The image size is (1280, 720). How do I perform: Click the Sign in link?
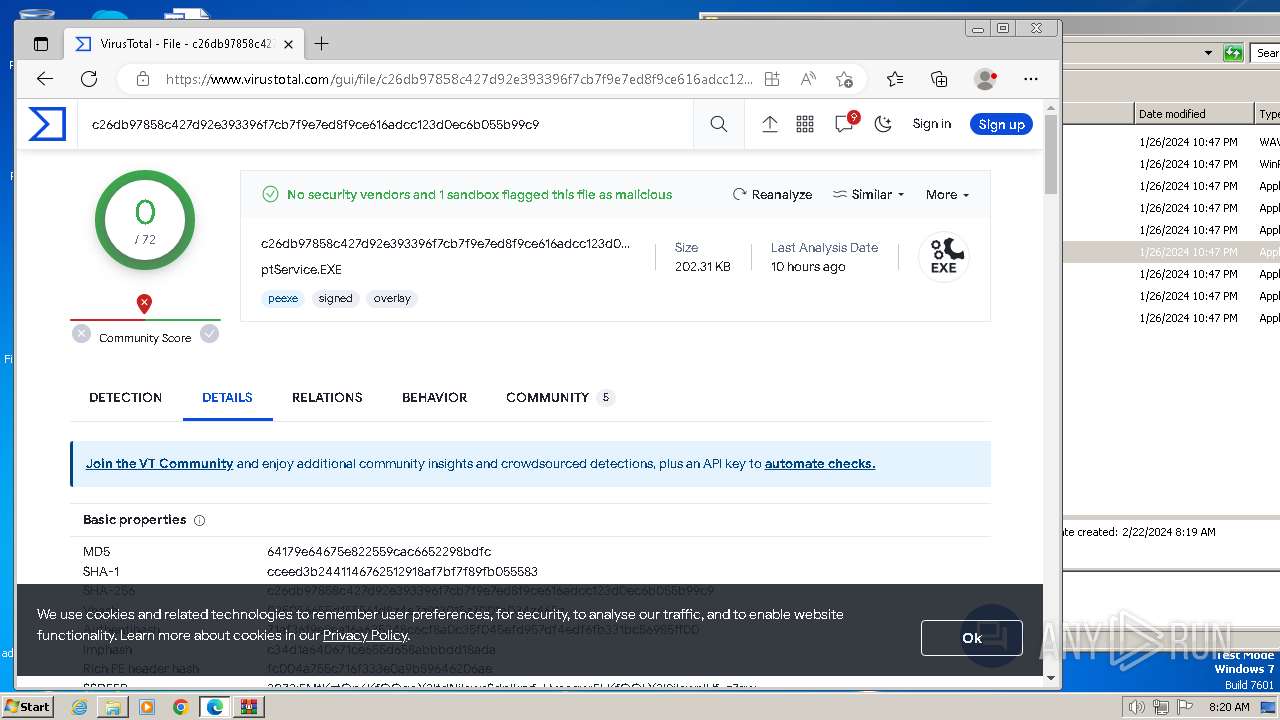[x=931, y=124]
